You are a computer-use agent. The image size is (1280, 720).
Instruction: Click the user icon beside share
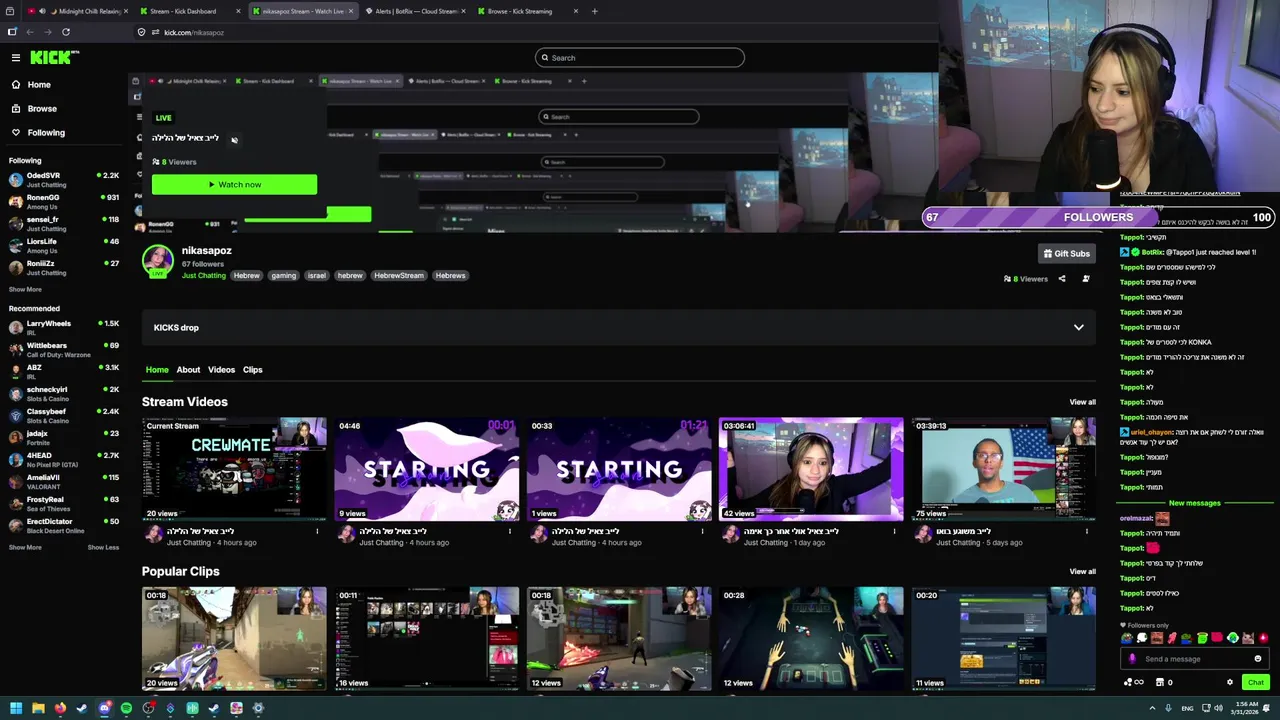pos(1086,279)
